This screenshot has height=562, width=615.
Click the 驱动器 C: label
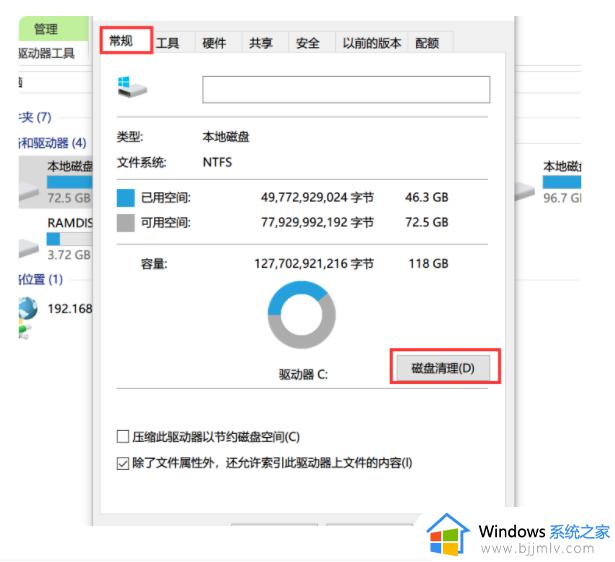tap(303, 375)
